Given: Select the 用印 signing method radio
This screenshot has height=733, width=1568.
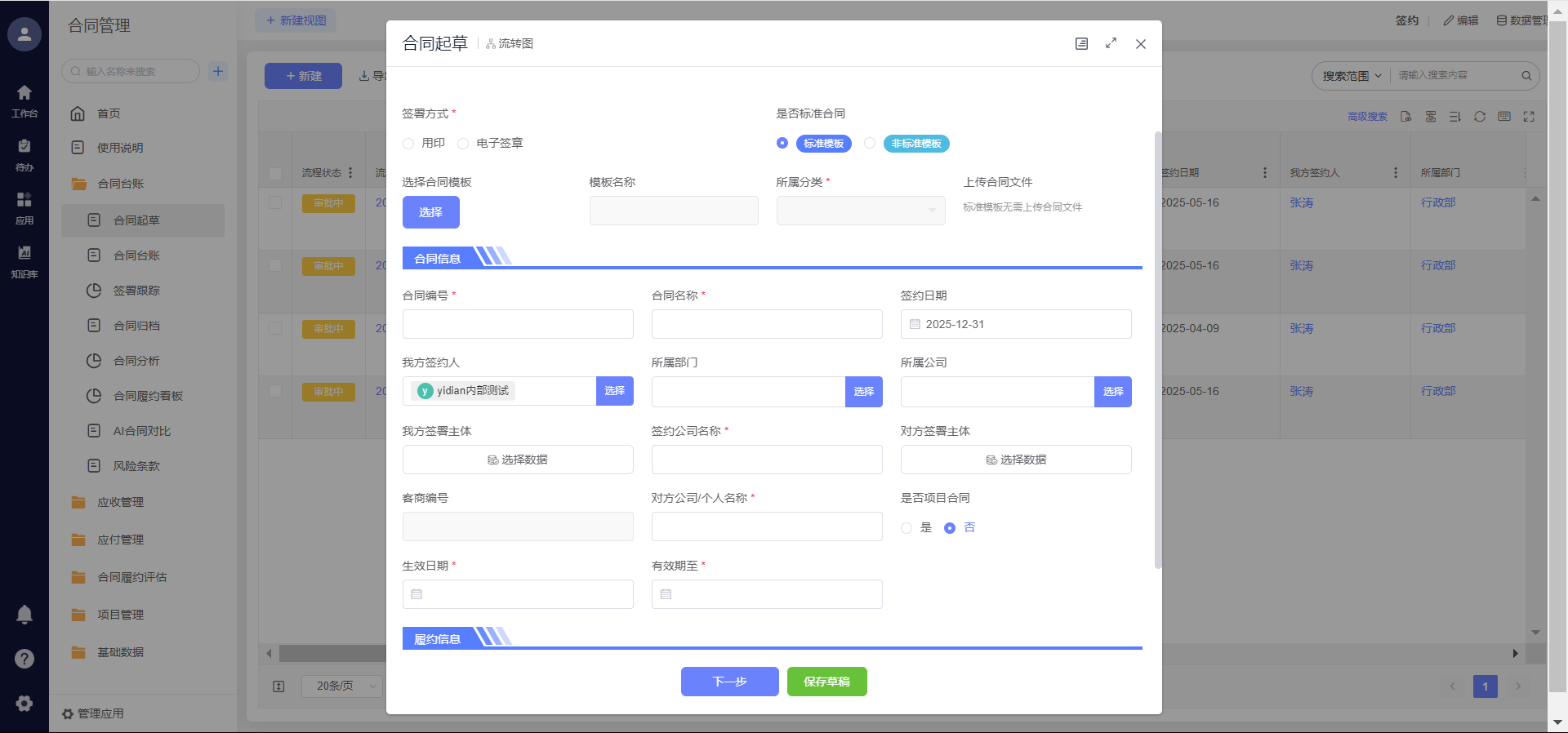Looking at the screenshot, I should [408, 144].
